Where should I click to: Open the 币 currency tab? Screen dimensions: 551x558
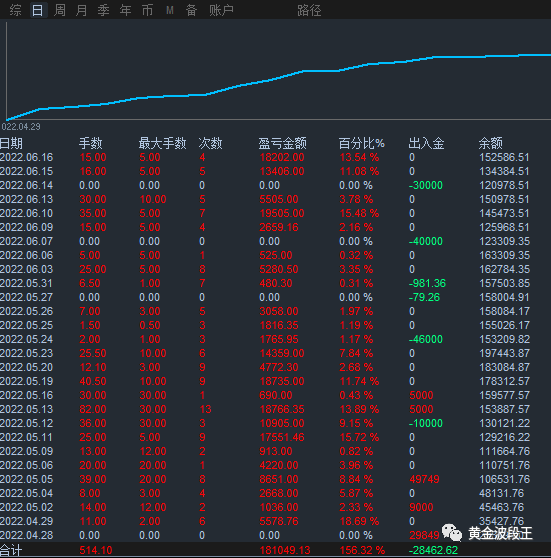(x=147, y=10)
